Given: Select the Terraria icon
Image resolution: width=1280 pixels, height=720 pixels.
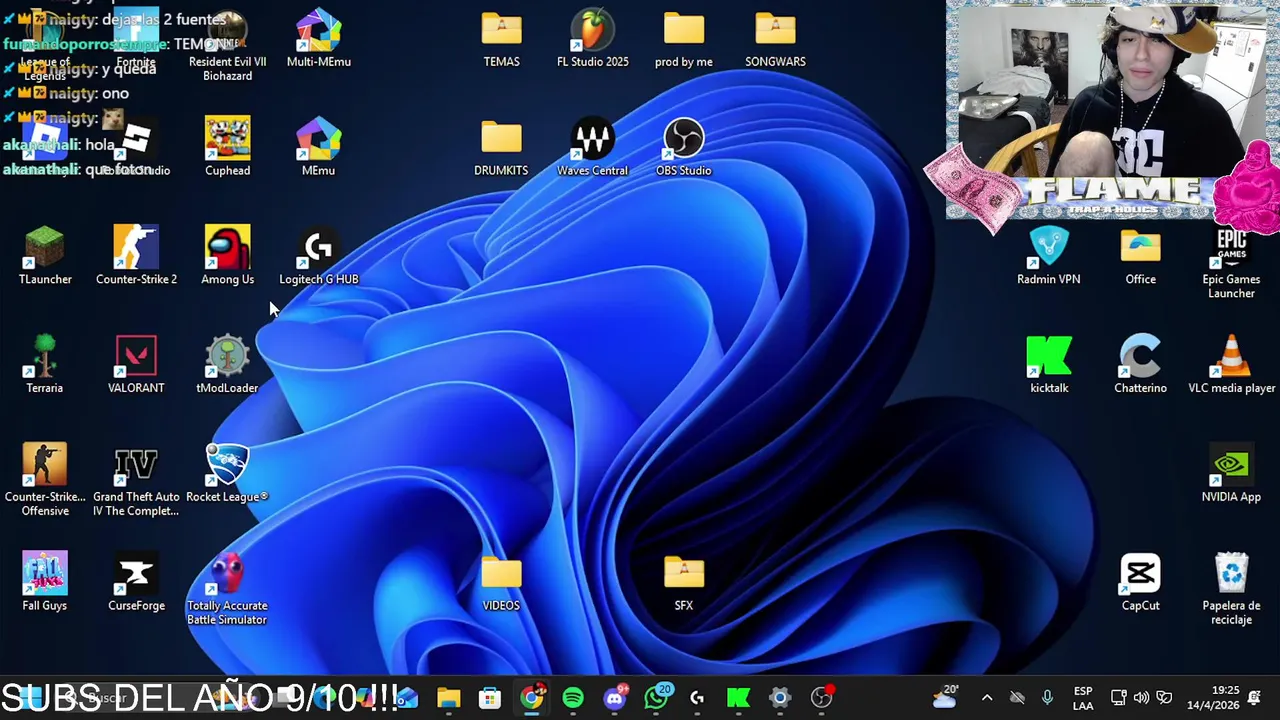Looking at the screenshot, I should tap(45, 365).
